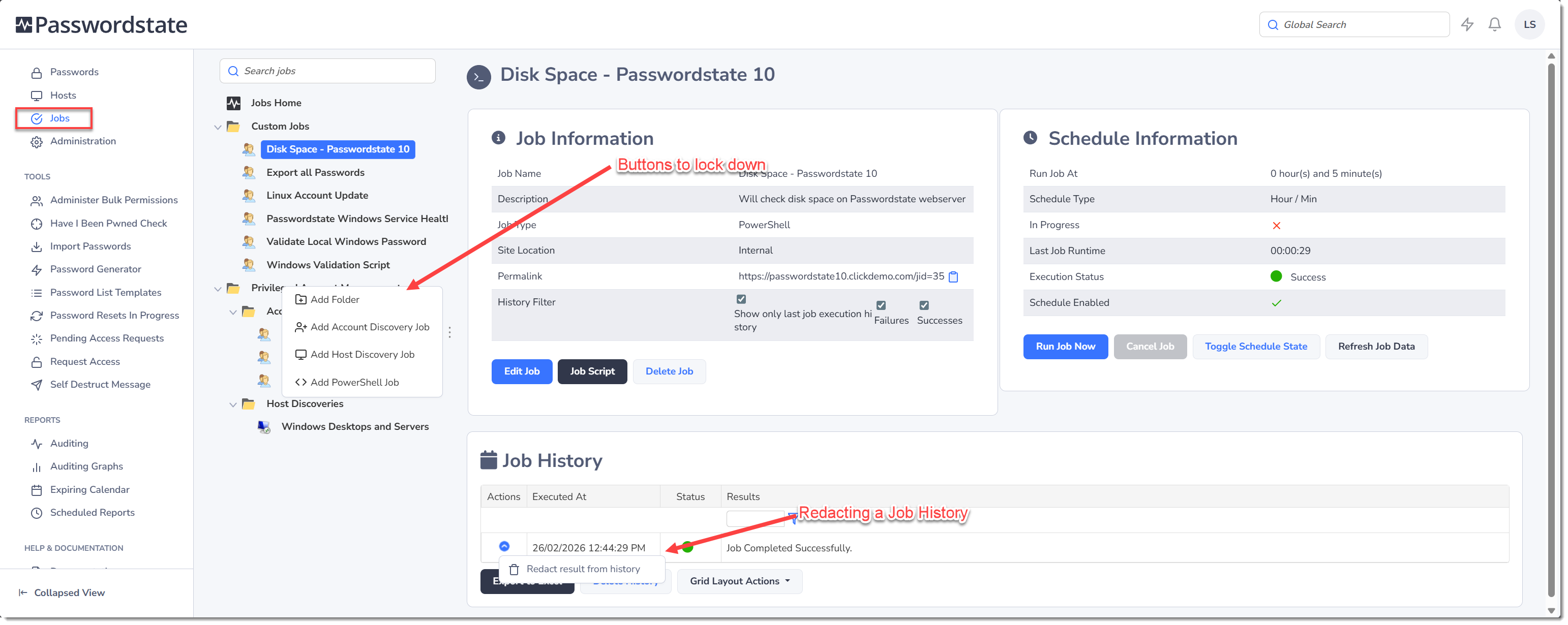
Task: Collapse the Custom Jobs folder chevron
Action: click(x=218, y=127)
